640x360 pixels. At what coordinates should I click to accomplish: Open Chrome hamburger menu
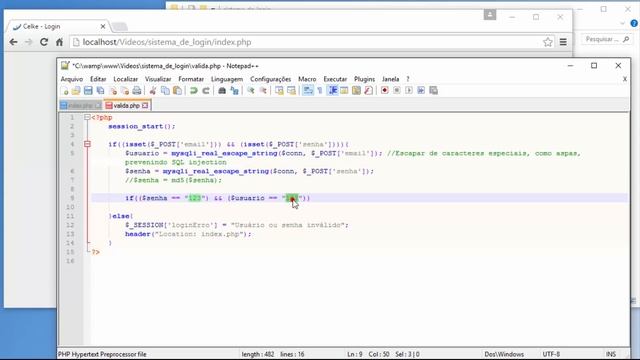pyautogui.click(x=563, y=42)
